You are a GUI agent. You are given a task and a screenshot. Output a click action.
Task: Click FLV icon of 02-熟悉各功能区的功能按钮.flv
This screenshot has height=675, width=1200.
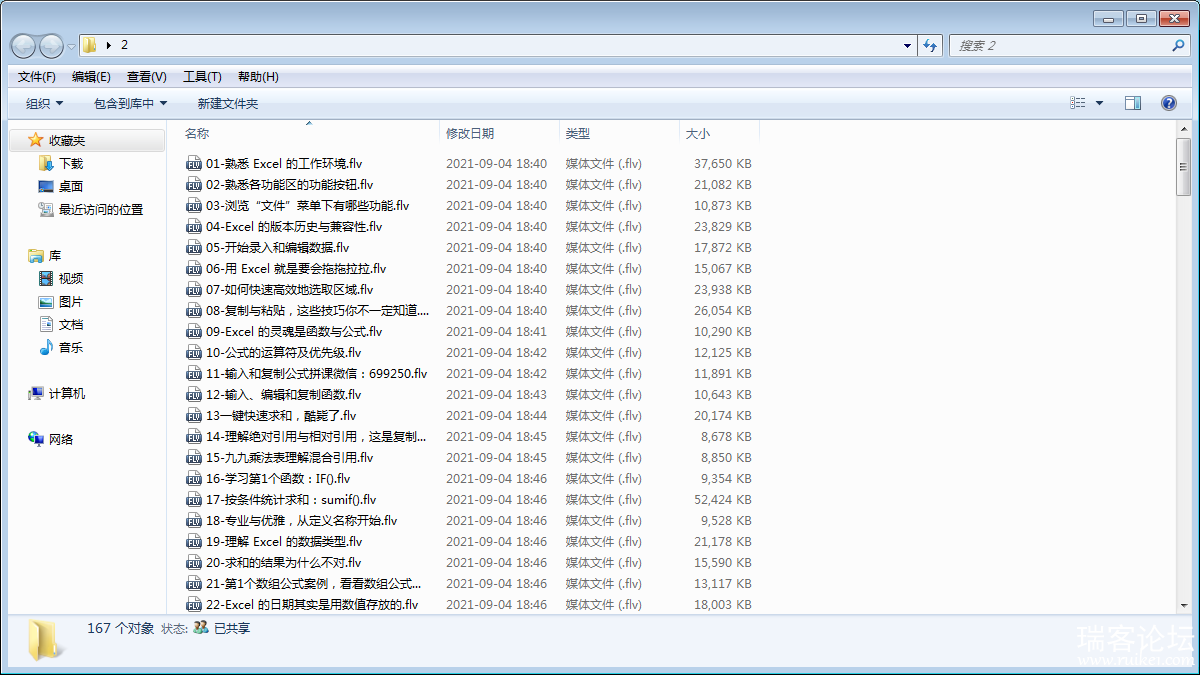(x=194, y=185)
